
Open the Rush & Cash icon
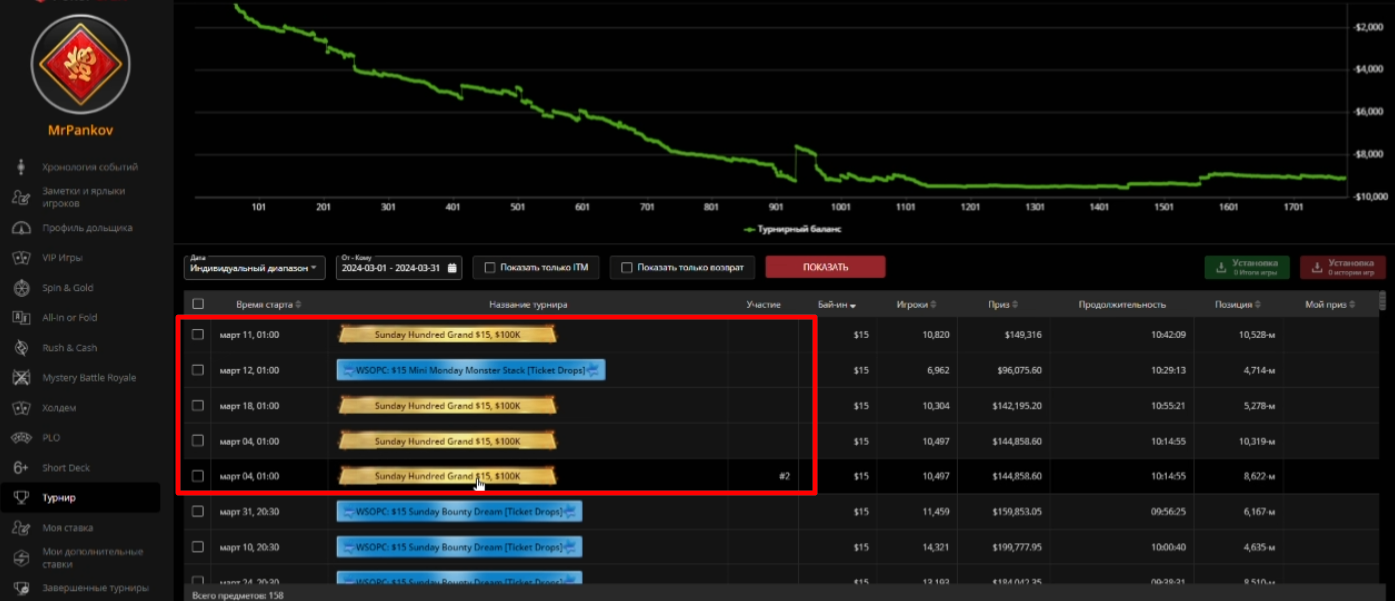pos(21,347)
